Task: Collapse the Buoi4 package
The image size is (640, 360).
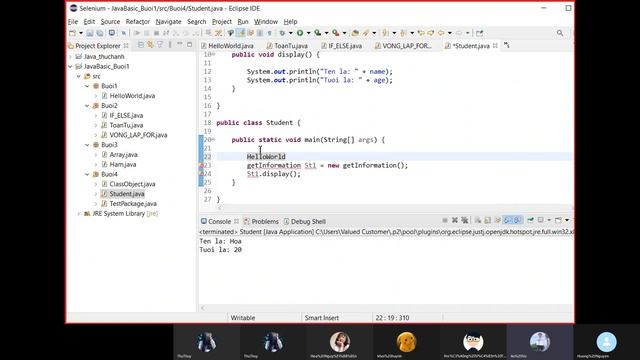Action: pyautogui.click(x=87, y=174)
